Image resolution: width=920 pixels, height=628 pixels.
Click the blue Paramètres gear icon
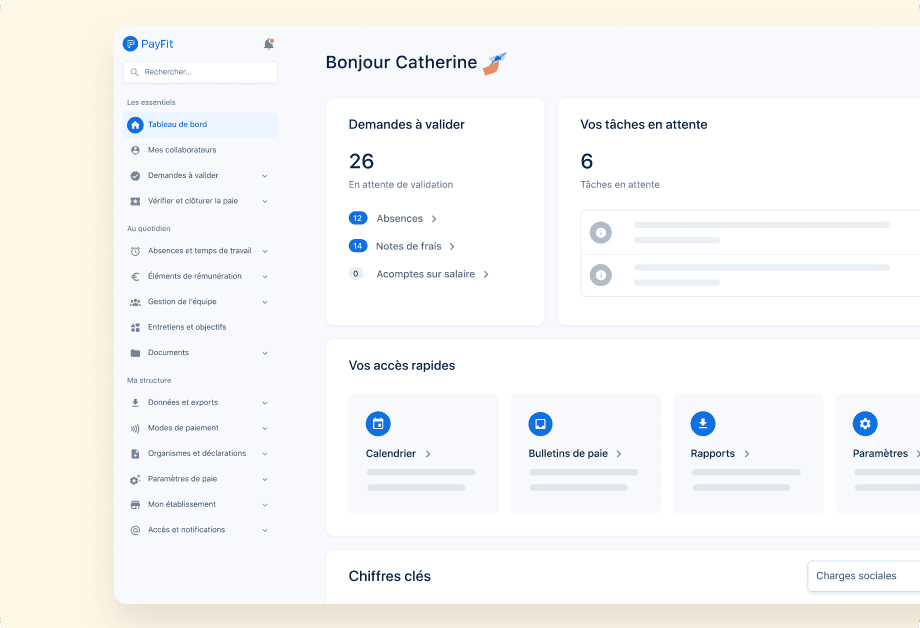click(865, 424)
